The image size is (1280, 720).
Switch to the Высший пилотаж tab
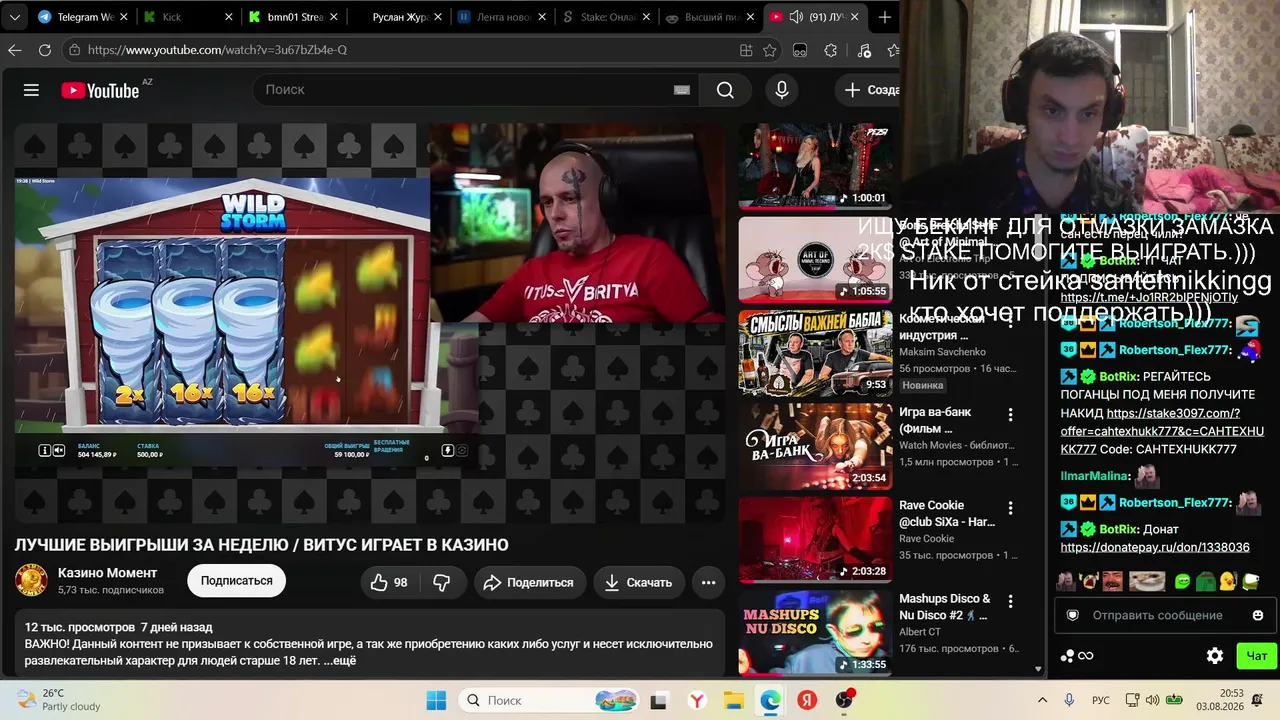710,17
